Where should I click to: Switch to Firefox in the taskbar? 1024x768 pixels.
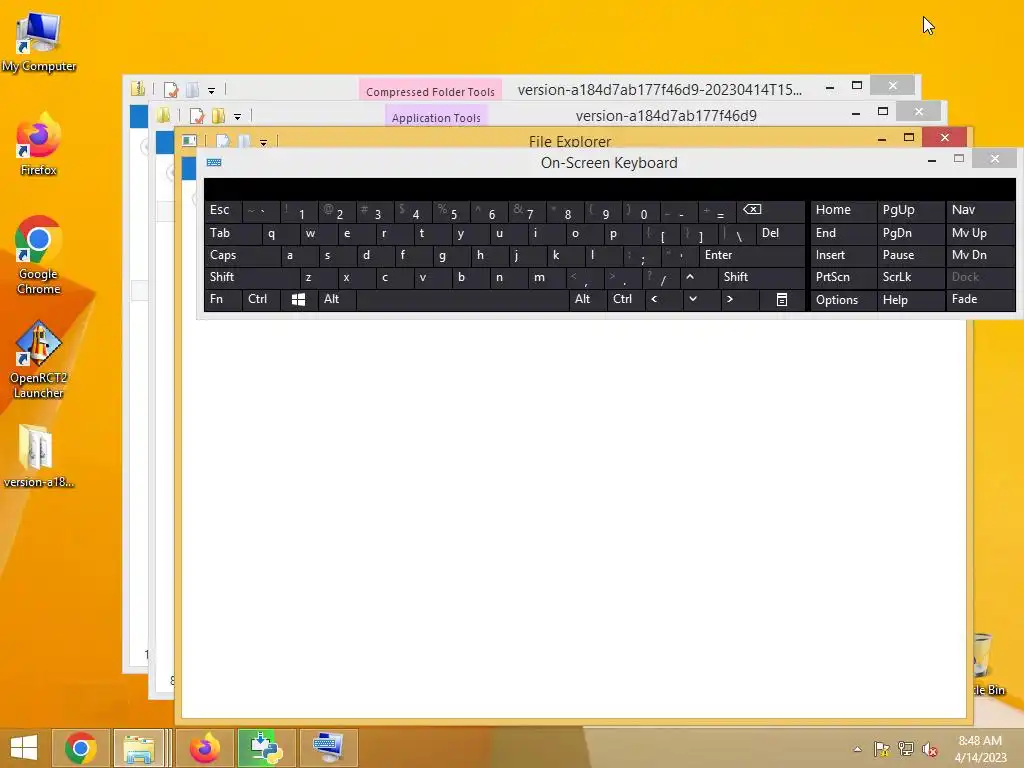(x=205, y=748)
